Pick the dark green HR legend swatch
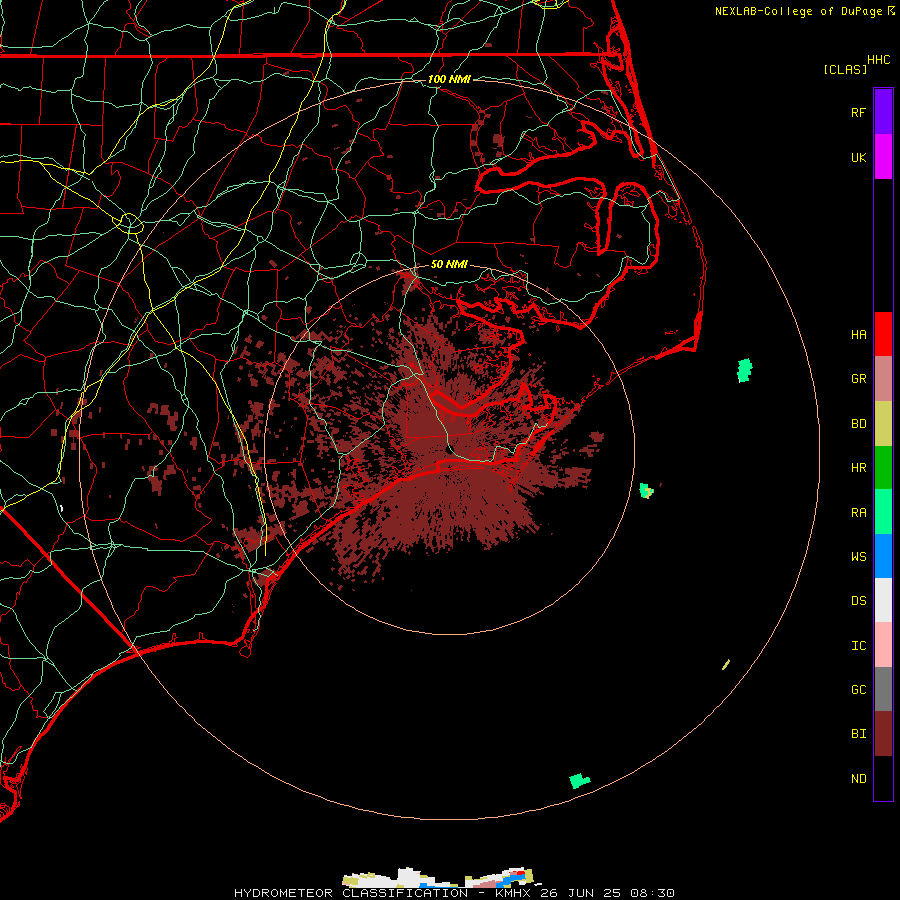Viewport: 900px width, 900px height. click(x=883, y=467)
